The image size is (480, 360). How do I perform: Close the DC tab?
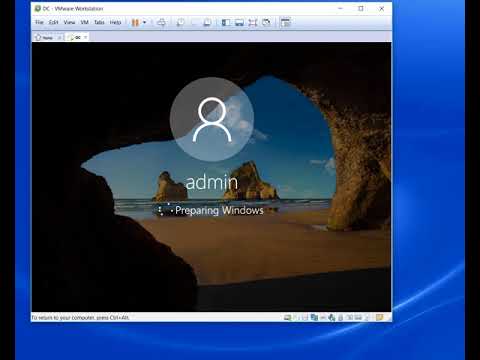[x=85, y=37]
